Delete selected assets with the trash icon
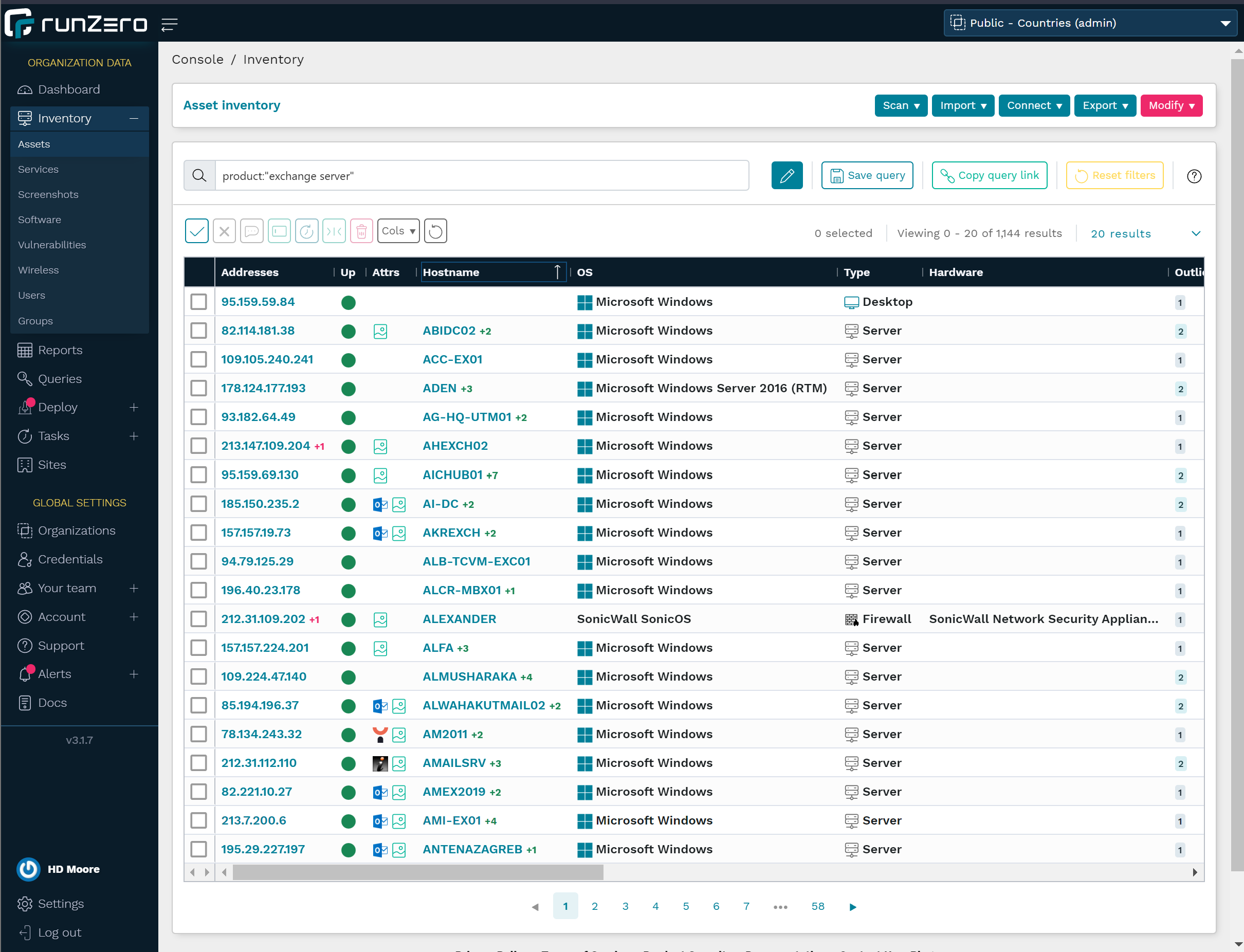Image resolution: width=1244 pixels, height=952 pixels. [x=361, y=231]
